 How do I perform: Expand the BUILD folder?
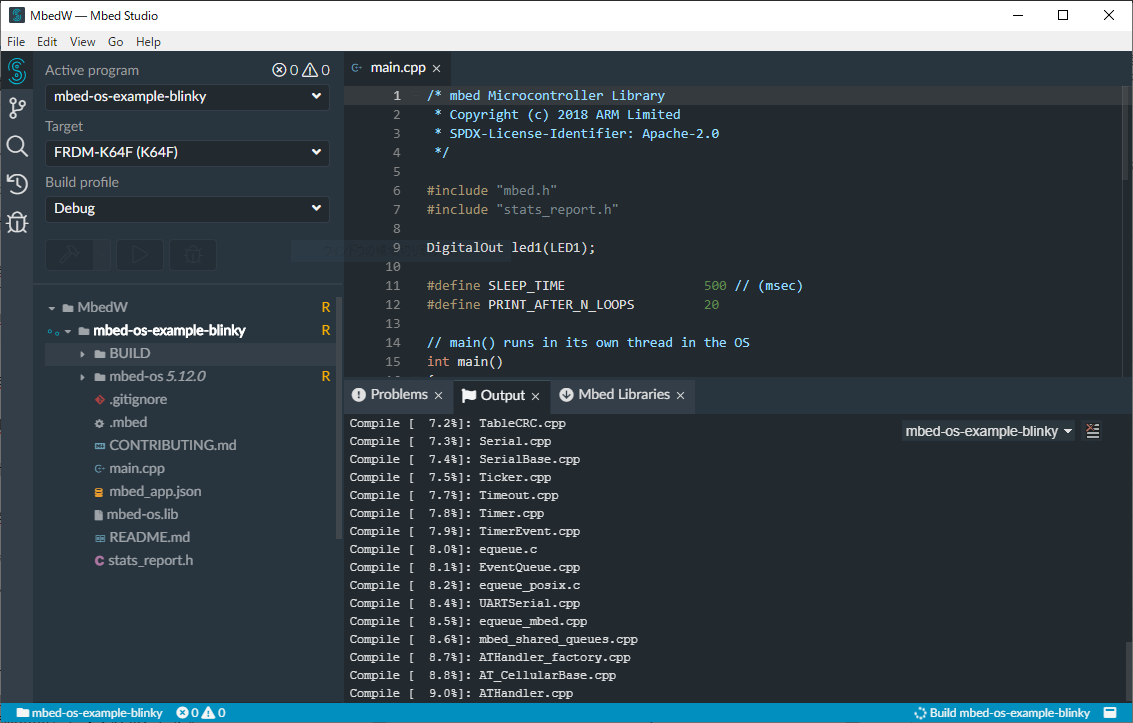[82, 354]
